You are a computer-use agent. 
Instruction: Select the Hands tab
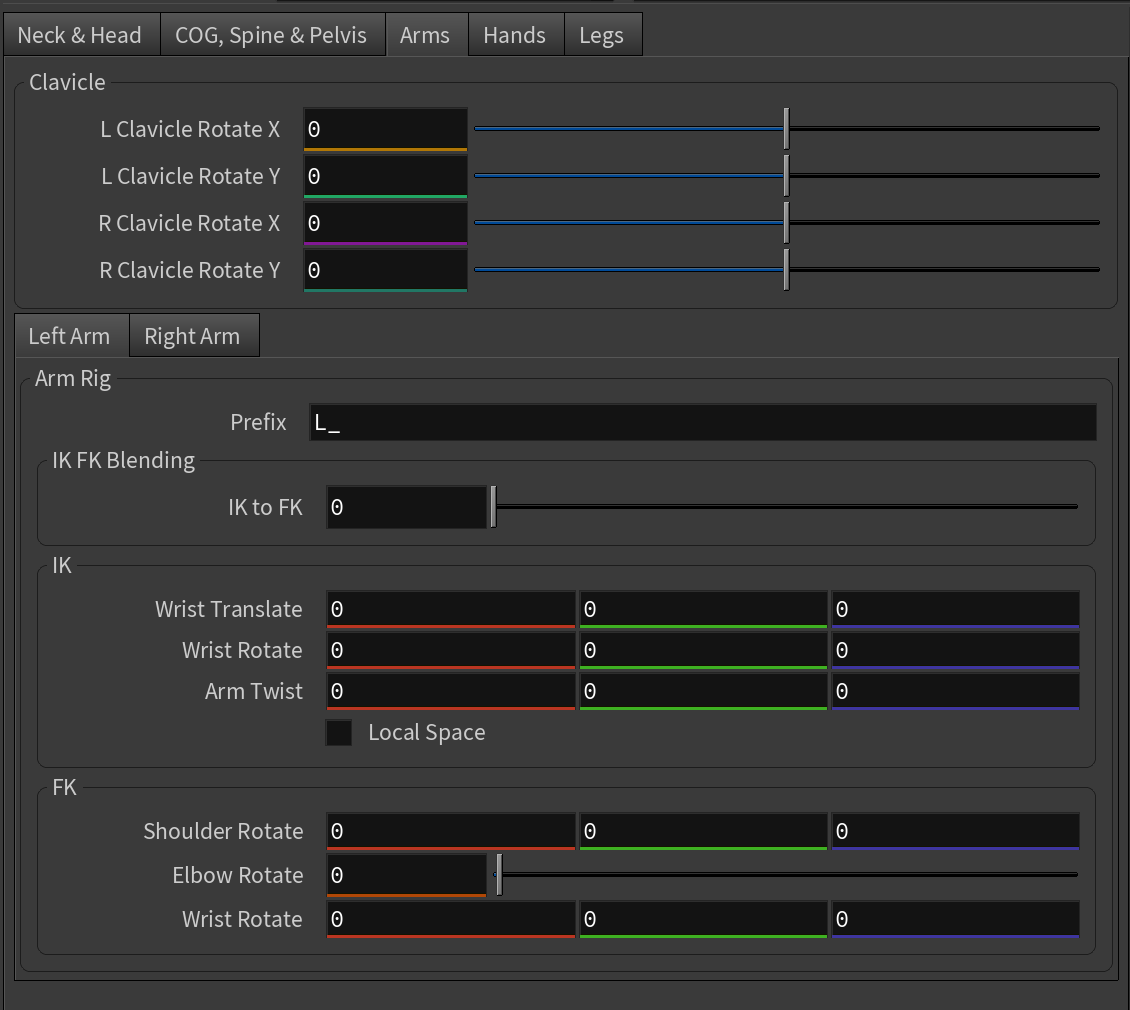(x=514, y=36)
